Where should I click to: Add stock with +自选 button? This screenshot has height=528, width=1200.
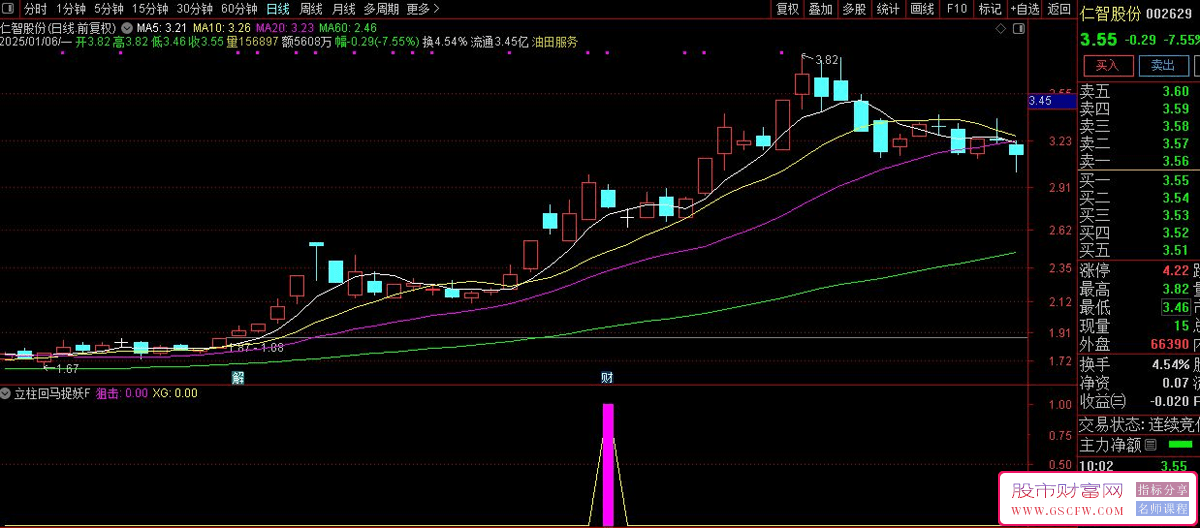coord(1025,9)
